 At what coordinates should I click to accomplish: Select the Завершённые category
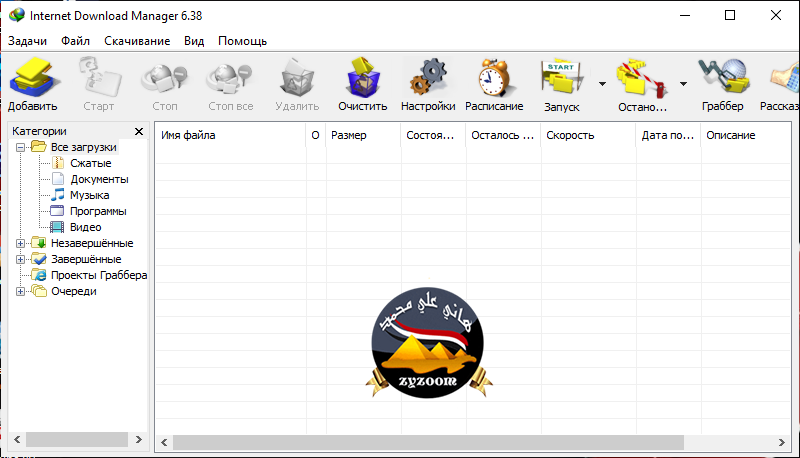86,259
